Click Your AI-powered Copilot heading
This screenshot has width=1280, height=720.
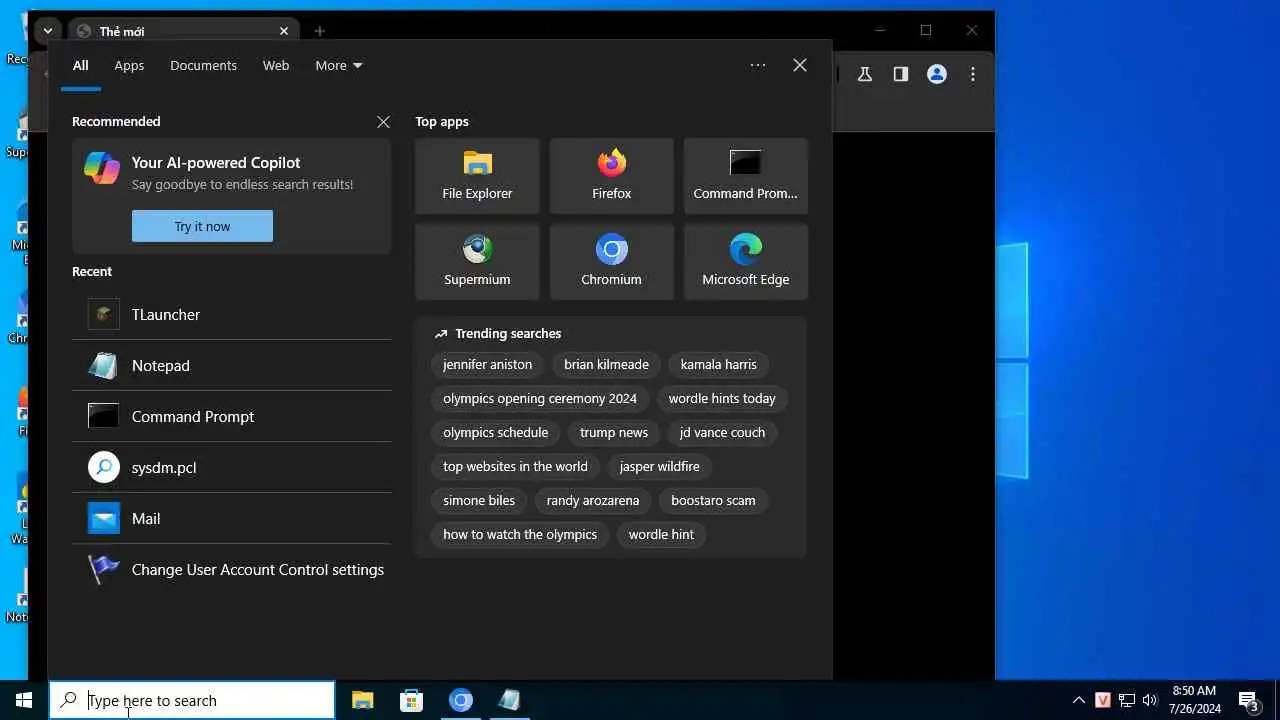(216, 162)
